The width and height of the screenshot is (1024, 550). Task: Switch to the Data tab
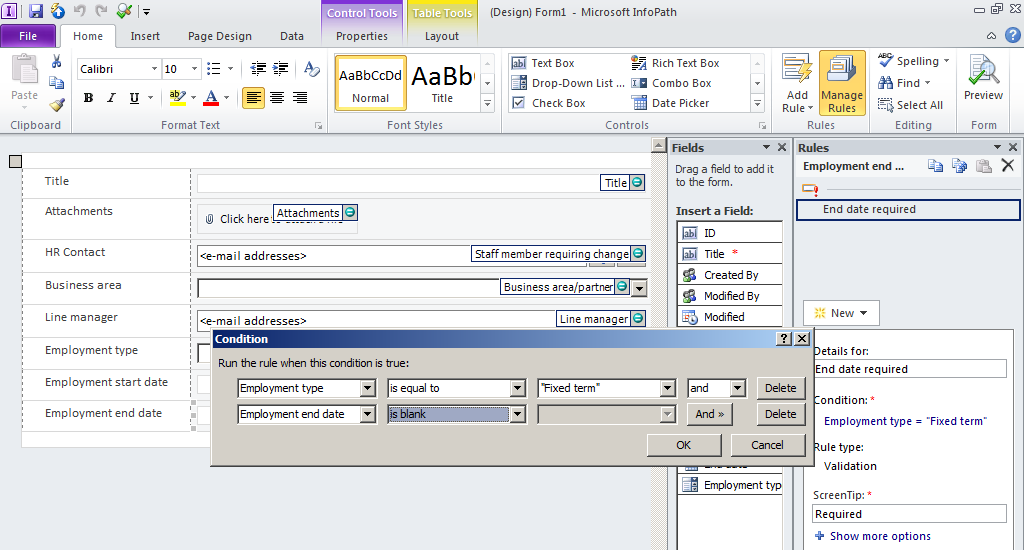click(x=292, y=36)
